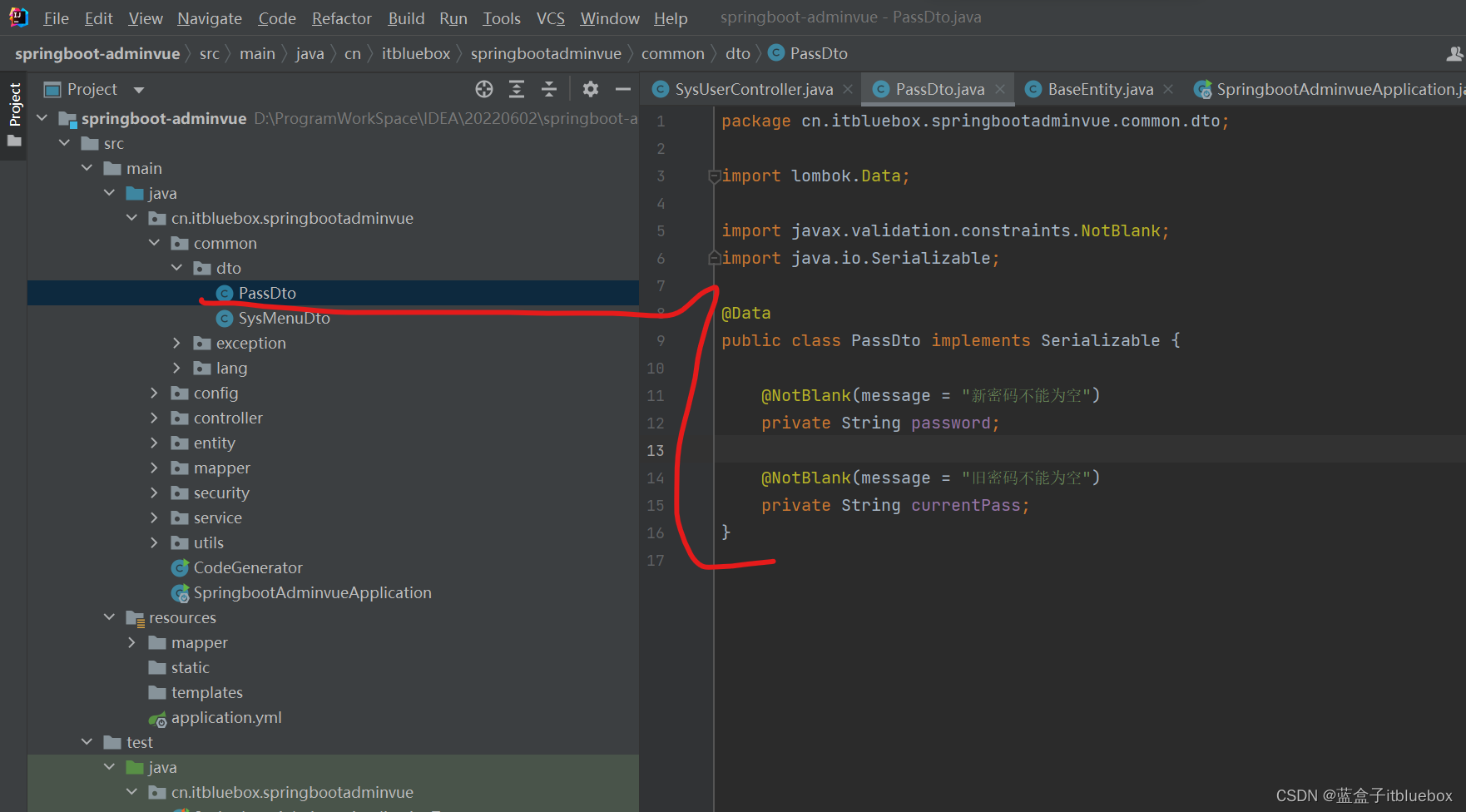The height and width of the screenshot is (812, 1466).
Task: Click Serializable in class declaration
Action: pyautogui.click(x=1100, y=340)
